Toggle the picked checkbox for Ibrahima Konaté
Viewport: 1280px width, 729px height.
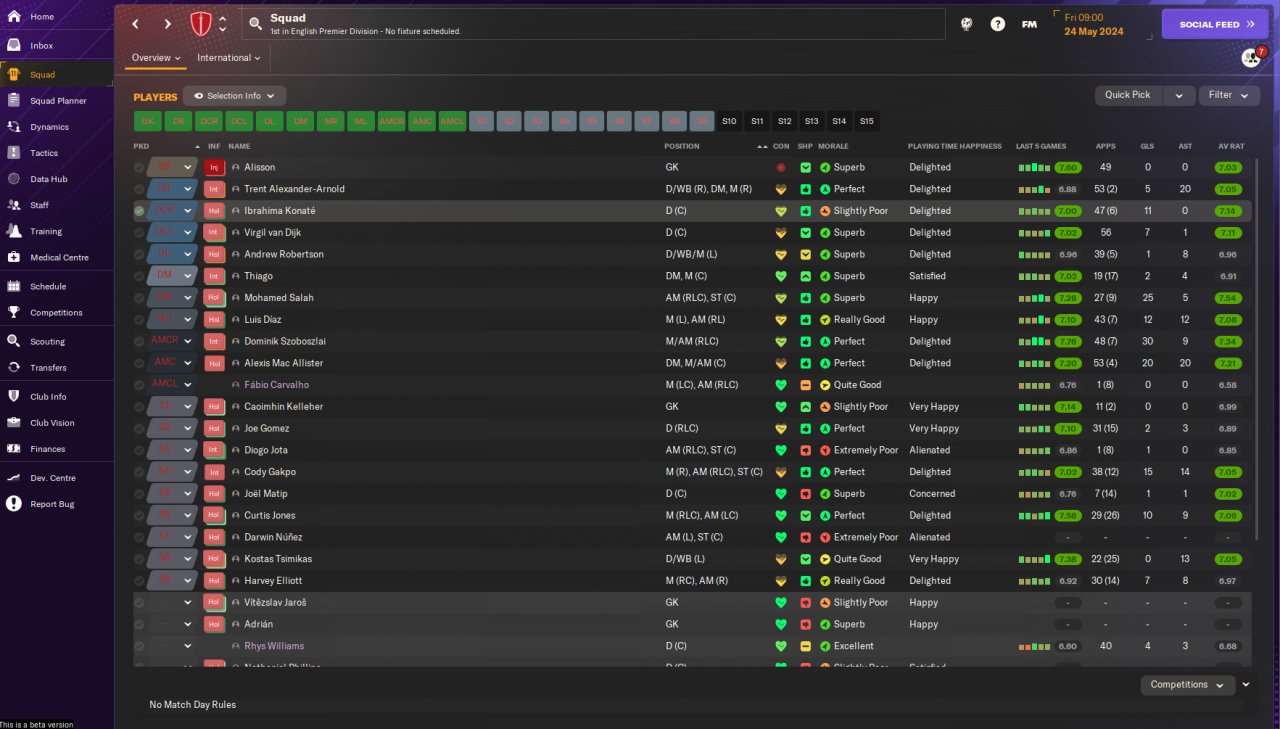coord(139,211)
